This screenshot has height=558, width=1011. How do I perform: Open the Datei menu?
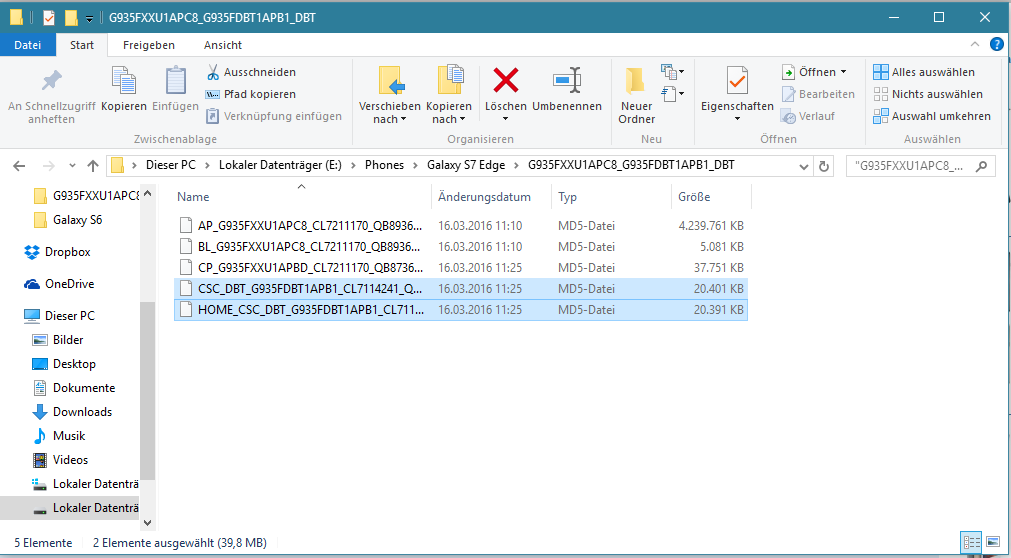[28, 45]
